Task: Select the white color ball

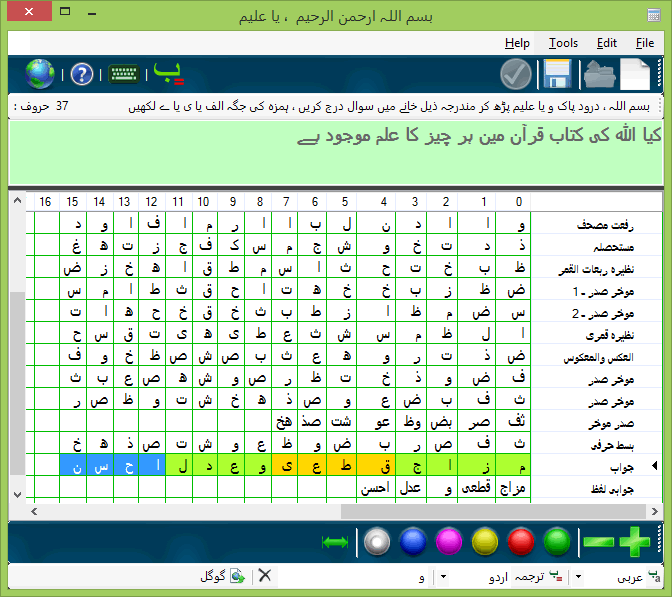Action: (377, 542)
